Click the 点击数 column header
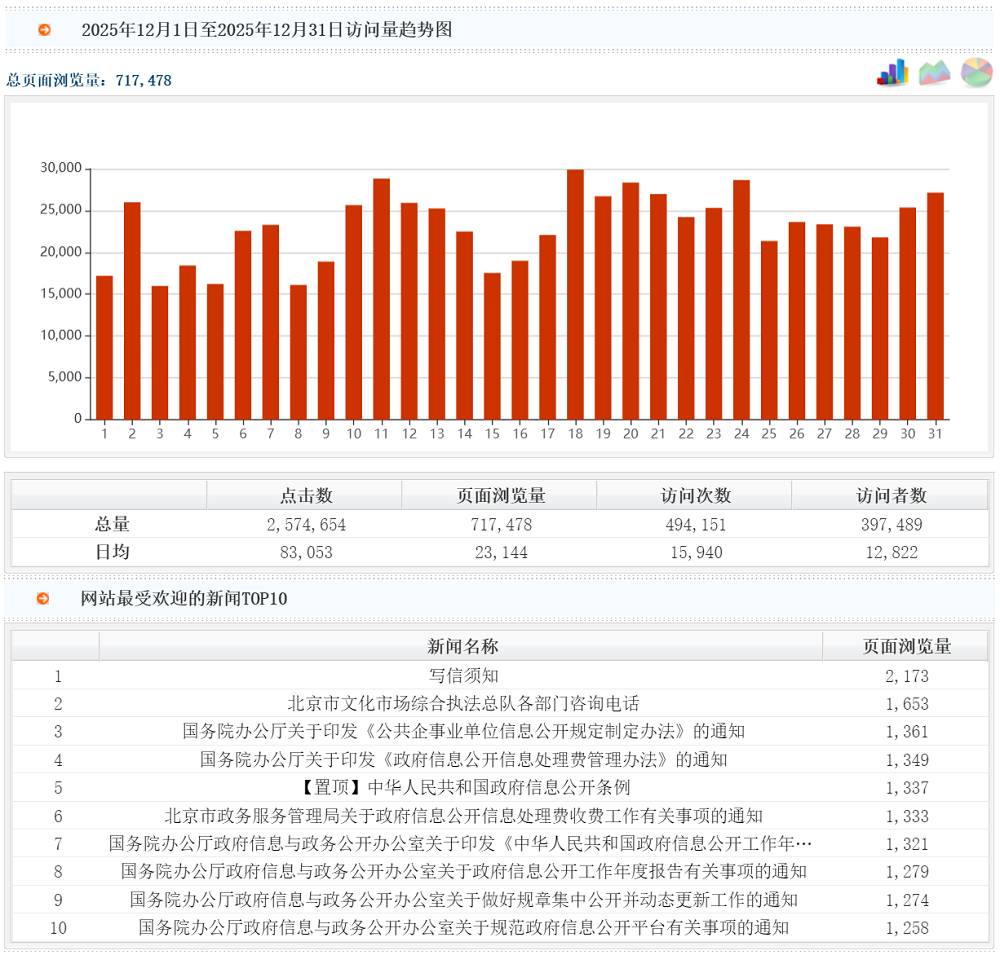 click(x=305, y=496)
